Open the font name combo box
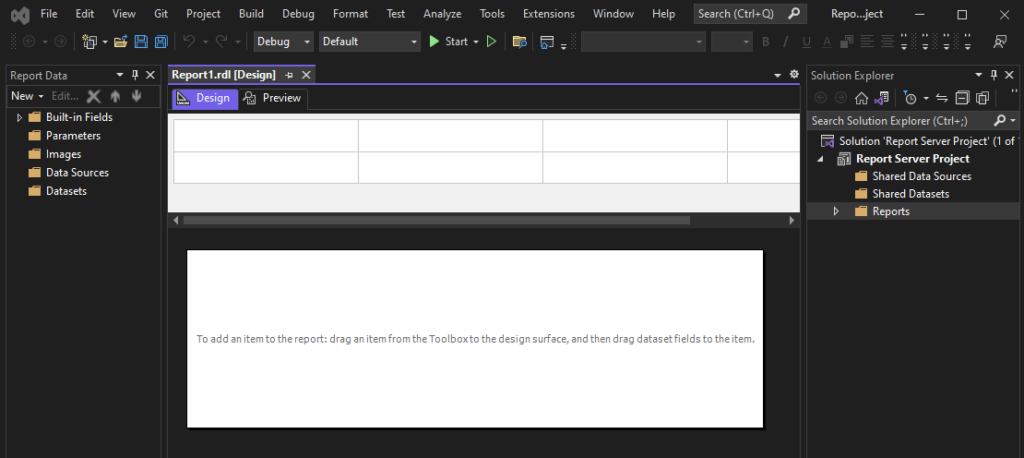1024x458 pixels. tap(643, 41)
